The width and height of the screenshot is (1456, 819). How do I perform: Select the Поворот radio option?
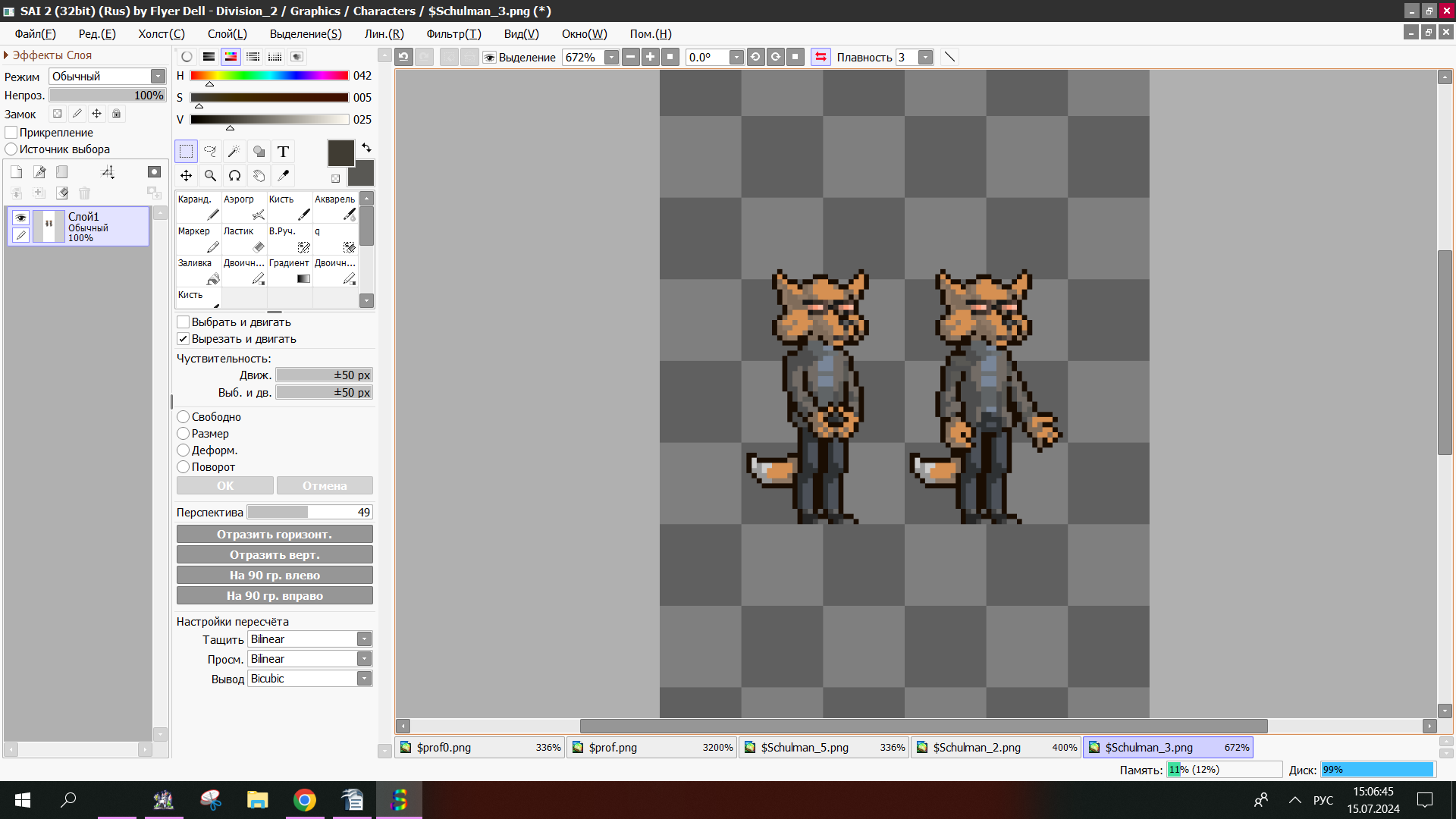[x=184, y=467]
